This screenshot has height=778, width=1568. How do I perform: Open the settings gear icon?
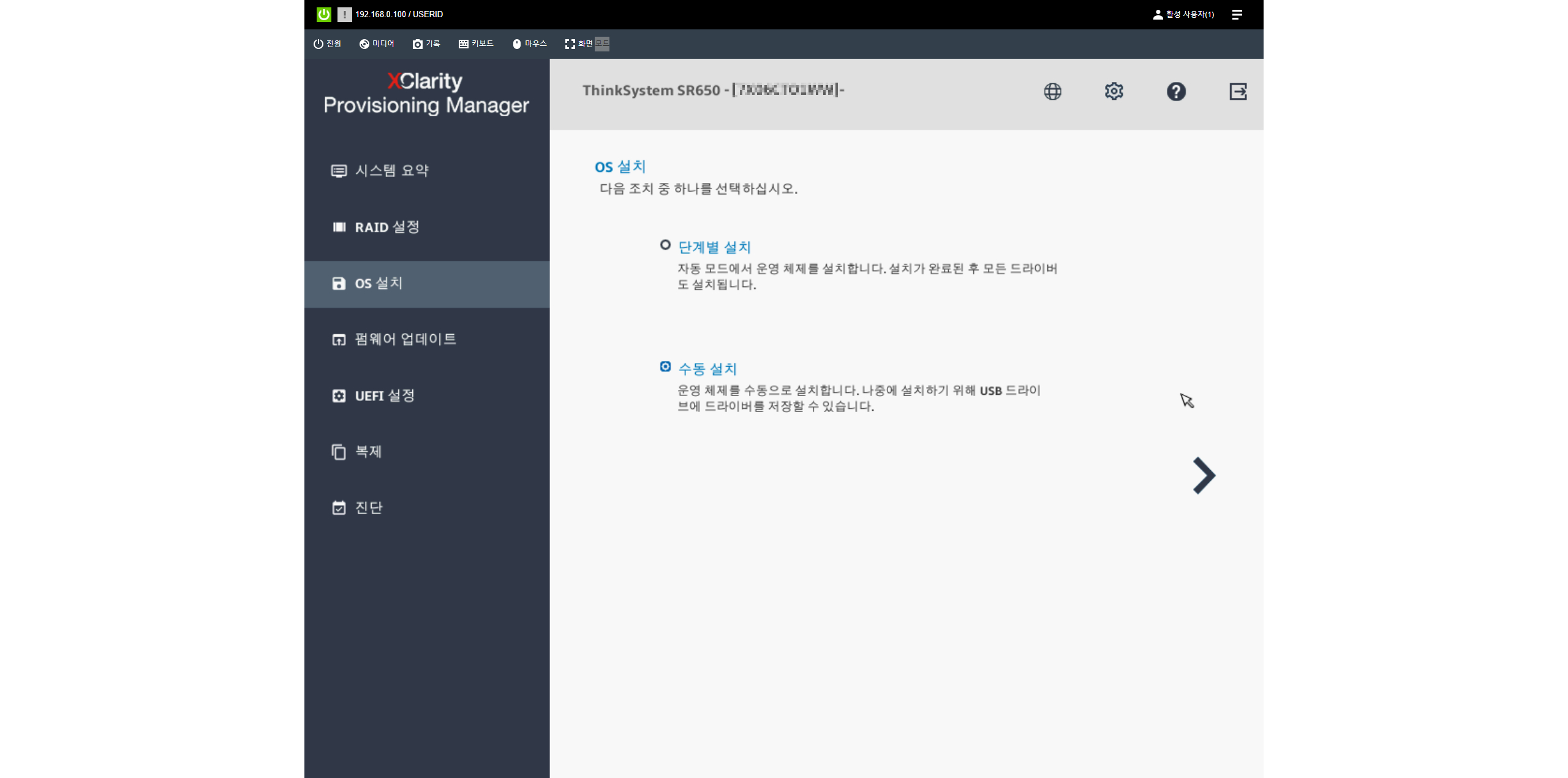point(1114,91)
